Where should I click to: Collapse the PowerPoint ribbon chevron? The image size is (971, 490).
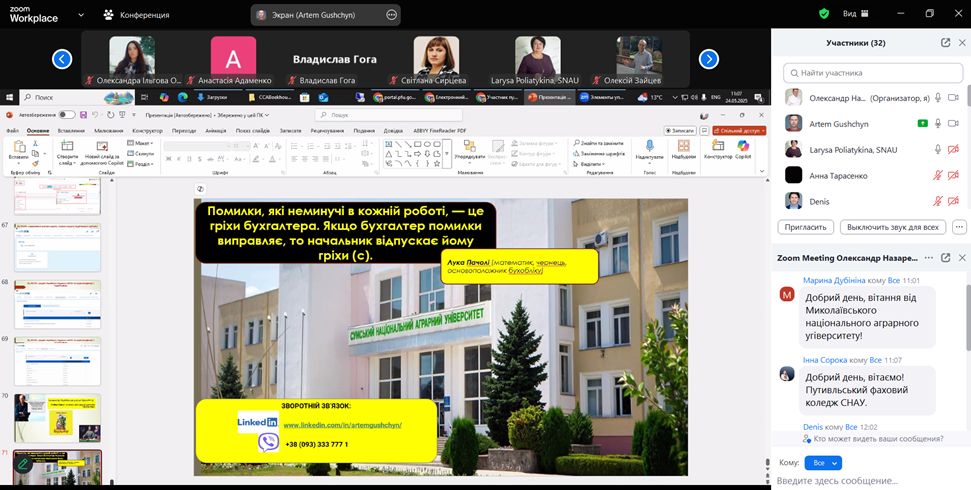coord(761,172)
